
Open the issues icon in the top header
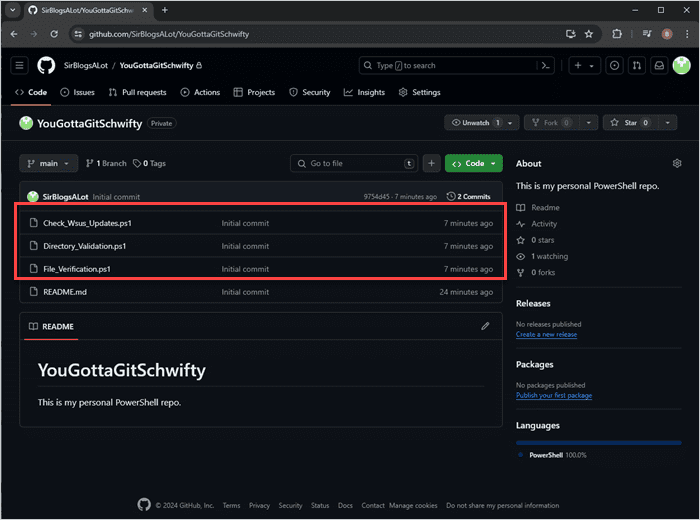pos(614,66)
